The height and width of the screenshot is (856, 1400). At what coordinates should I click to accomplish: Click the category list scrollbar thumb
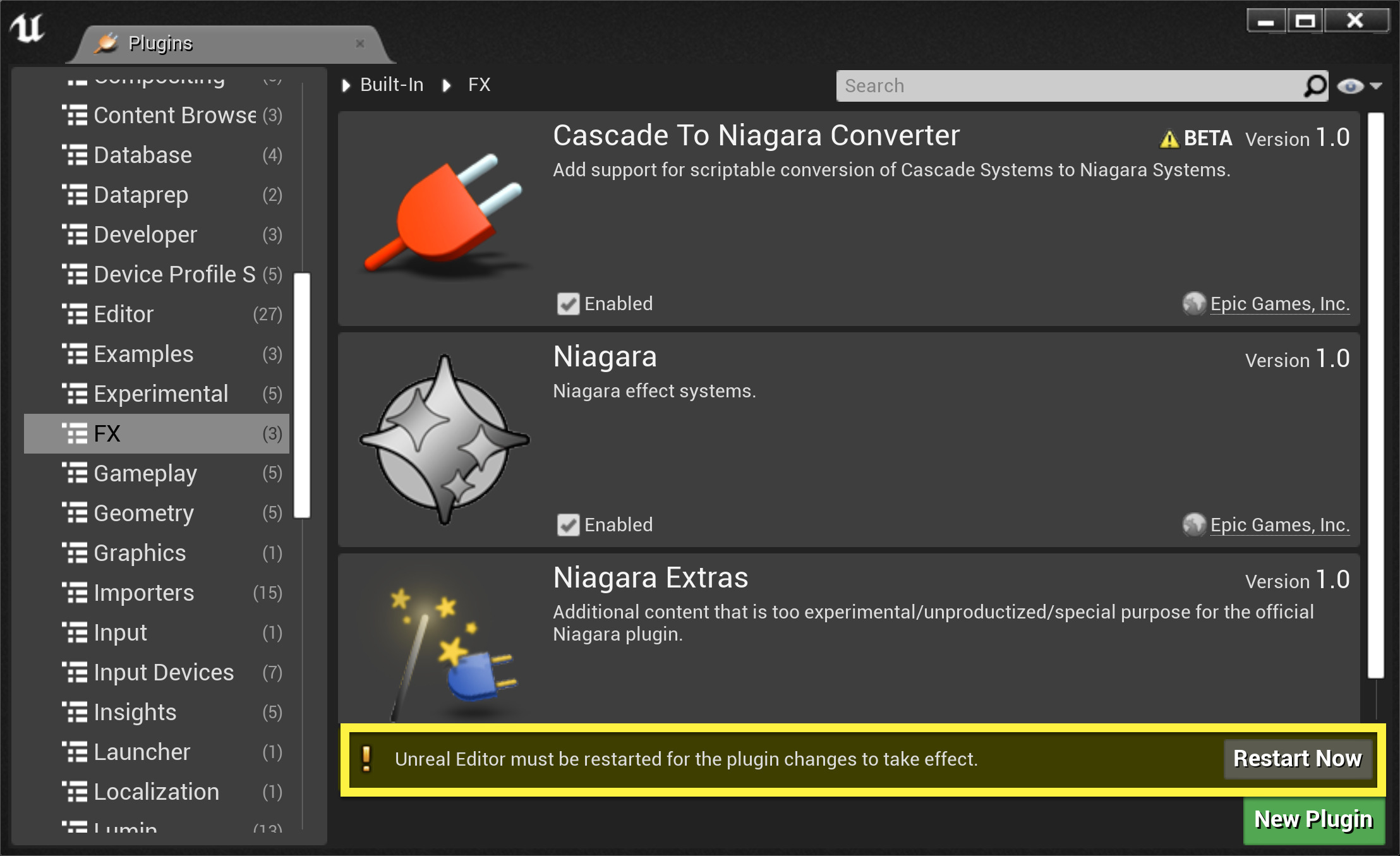(x=302, y=395)
